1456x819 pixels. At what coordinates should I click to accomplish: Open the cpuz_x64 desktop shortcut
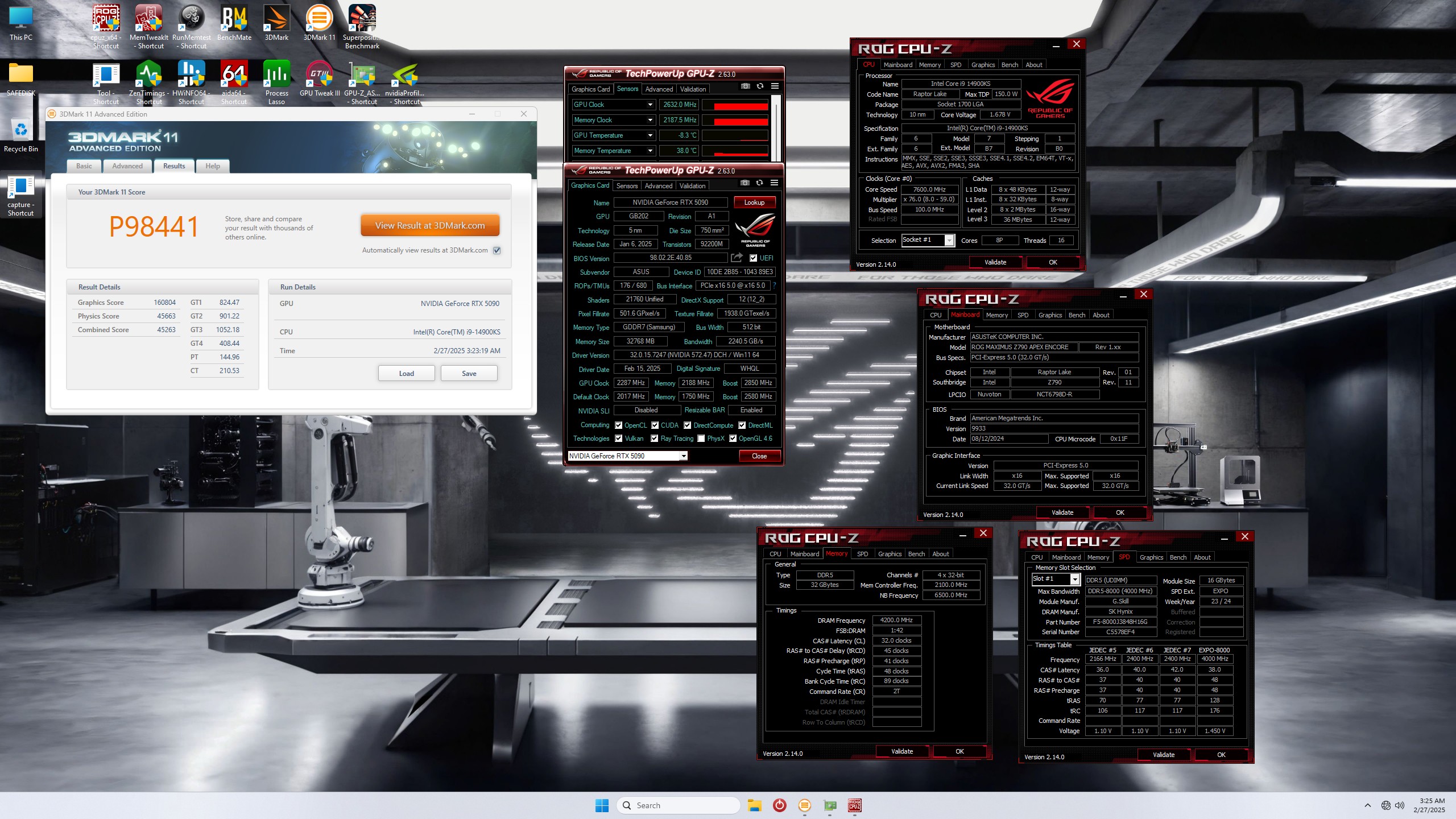pos(106,26)
